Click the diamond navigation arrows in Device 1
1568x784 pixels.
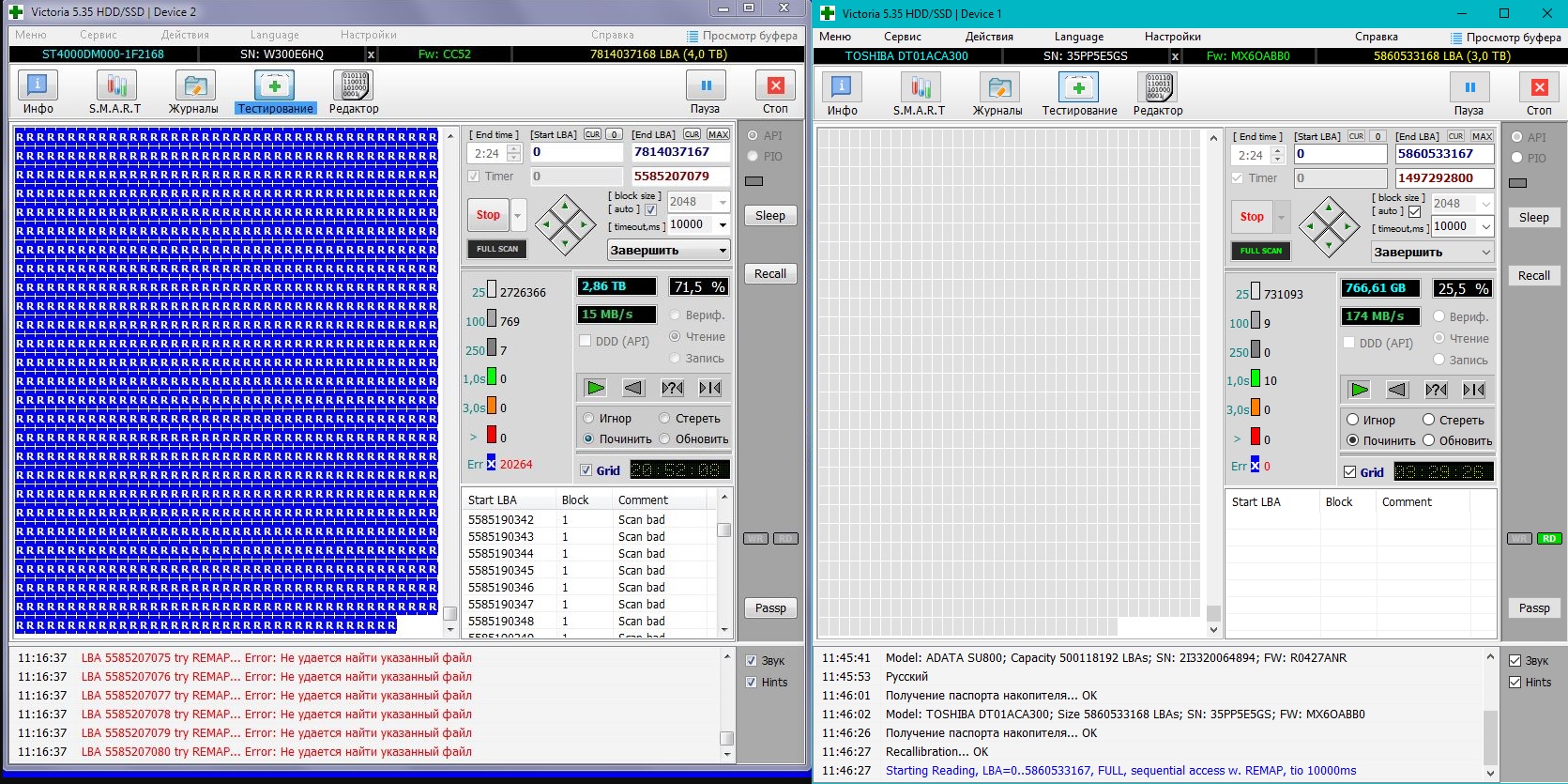pos(1329,226)
